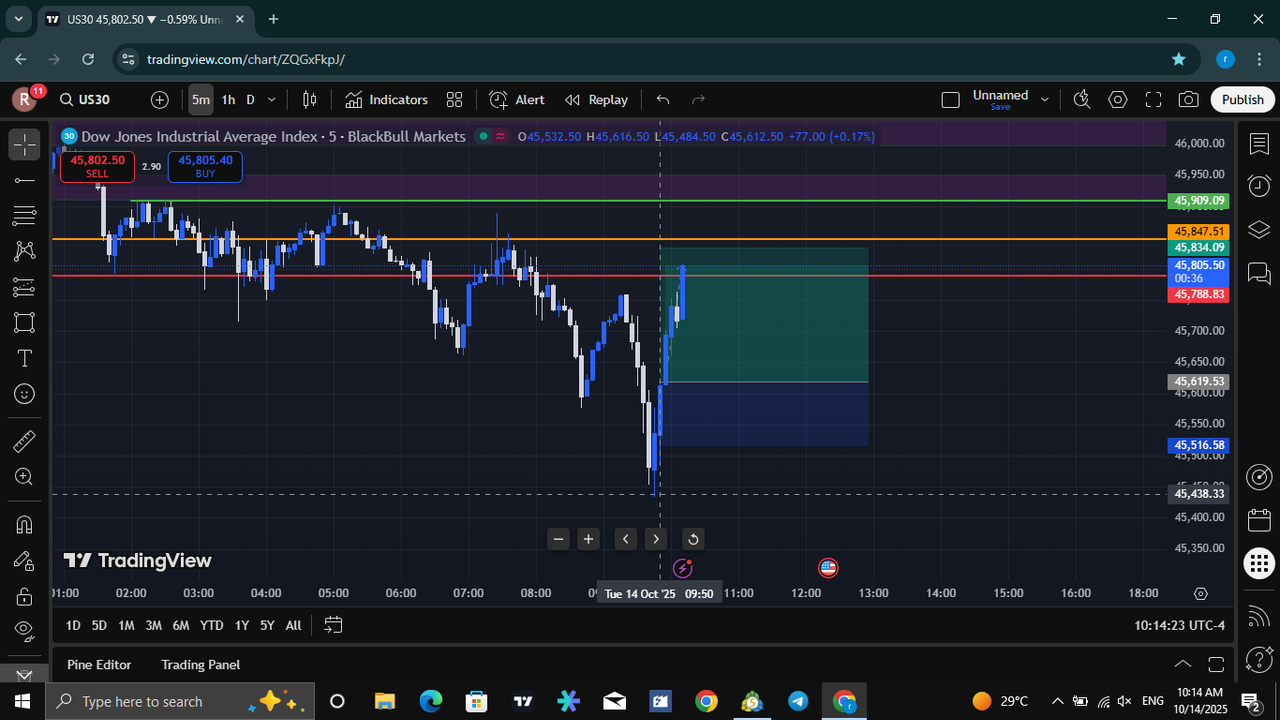The width and height of the screenshot is (1280, 720).
Task: Open the Fibonacci retracement tools
Action: (25, 216)
